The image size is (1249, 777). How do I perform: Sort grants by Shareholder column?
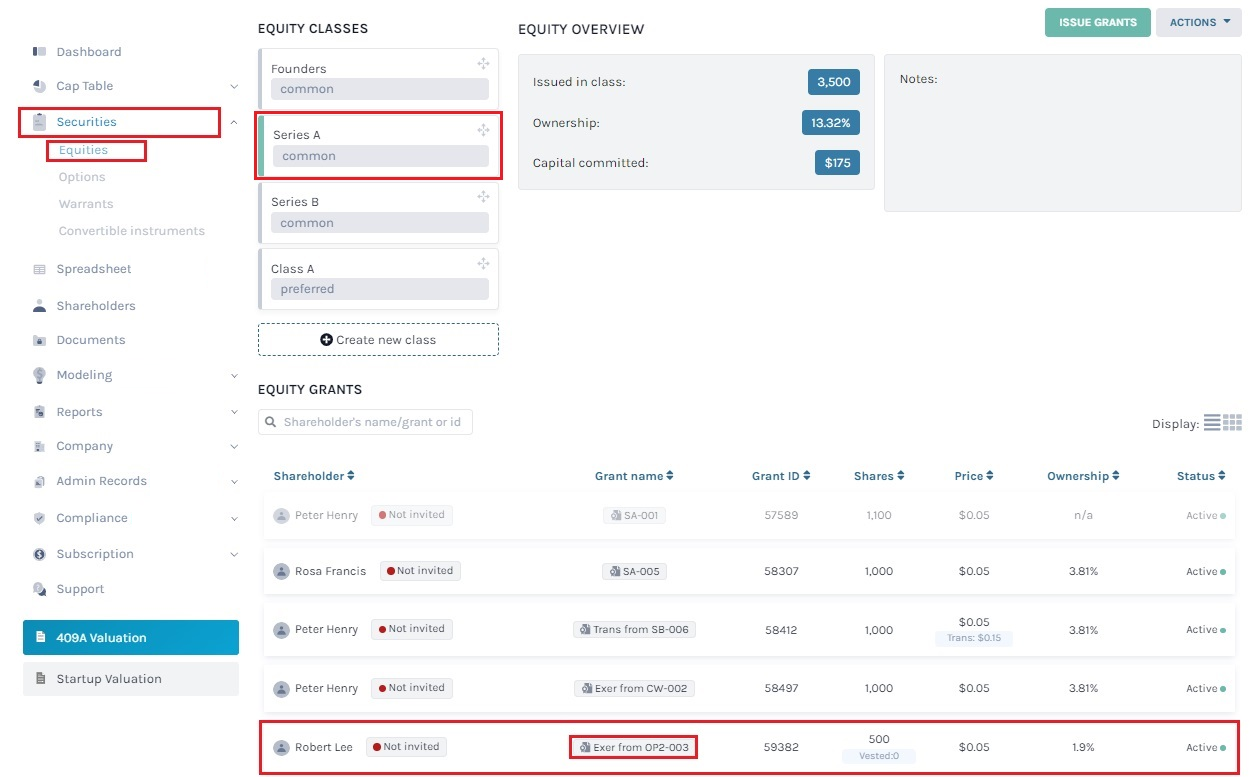click(314, 476)
